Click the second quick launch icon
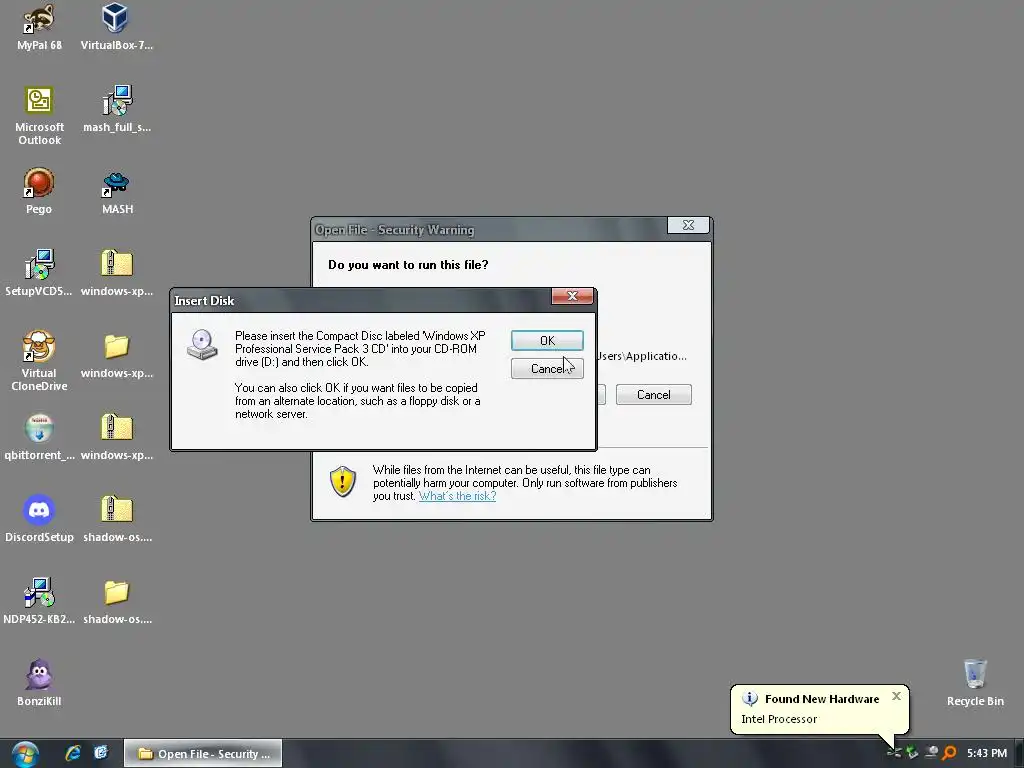 [x=101, y=753]
